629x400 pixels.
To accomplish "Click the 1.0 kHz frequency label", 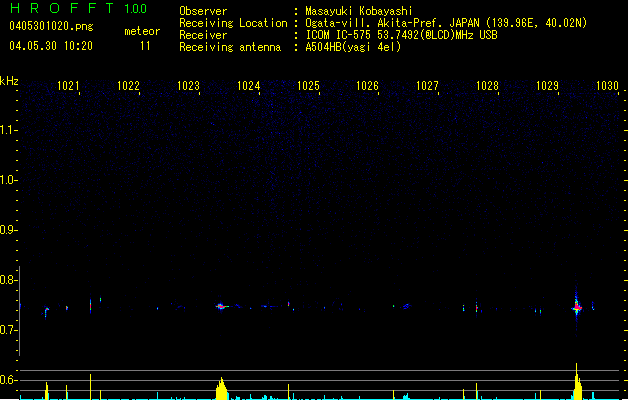I will [x=8, y=180].
